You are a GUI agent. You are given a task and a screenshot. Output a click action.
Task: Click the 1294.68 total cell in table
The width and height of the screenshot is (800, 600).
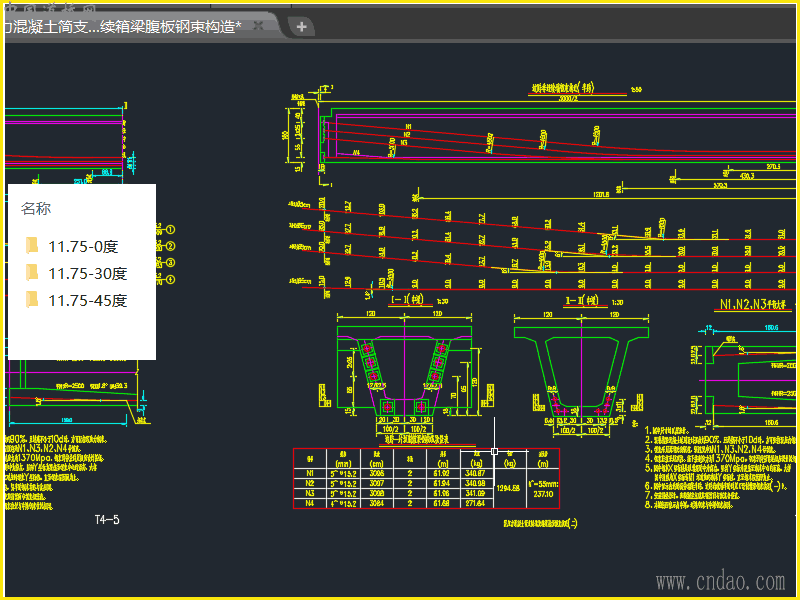coord(509,488)
